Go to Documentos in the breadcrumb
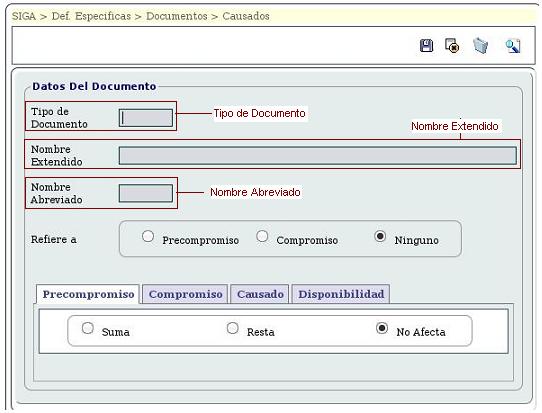Viewport: 542px width, 413px height. pyautogui.click(x=177, y=16)
